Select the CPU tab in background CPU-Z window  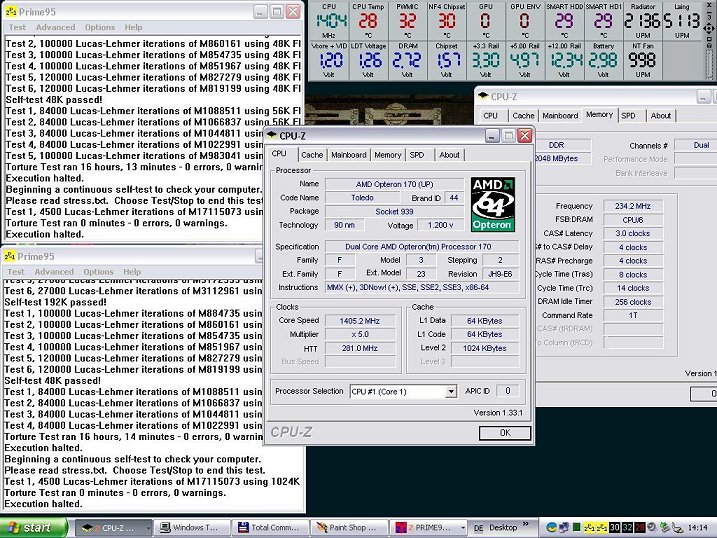click(490, 116)
